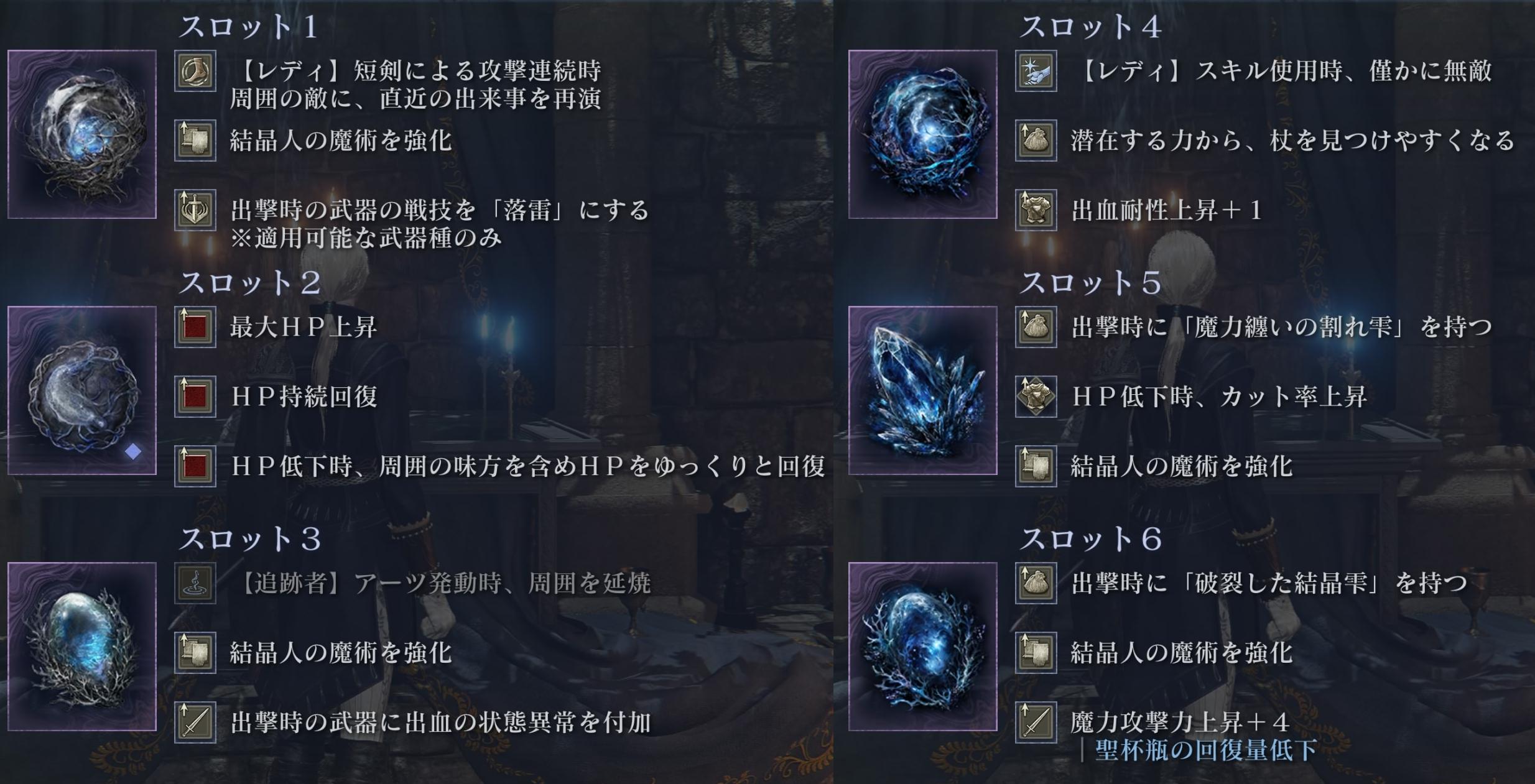This screenshot has height=784, width=1535.
Task: Click the Slot 5 blue crystal relic image
Action: pos(923,390)
